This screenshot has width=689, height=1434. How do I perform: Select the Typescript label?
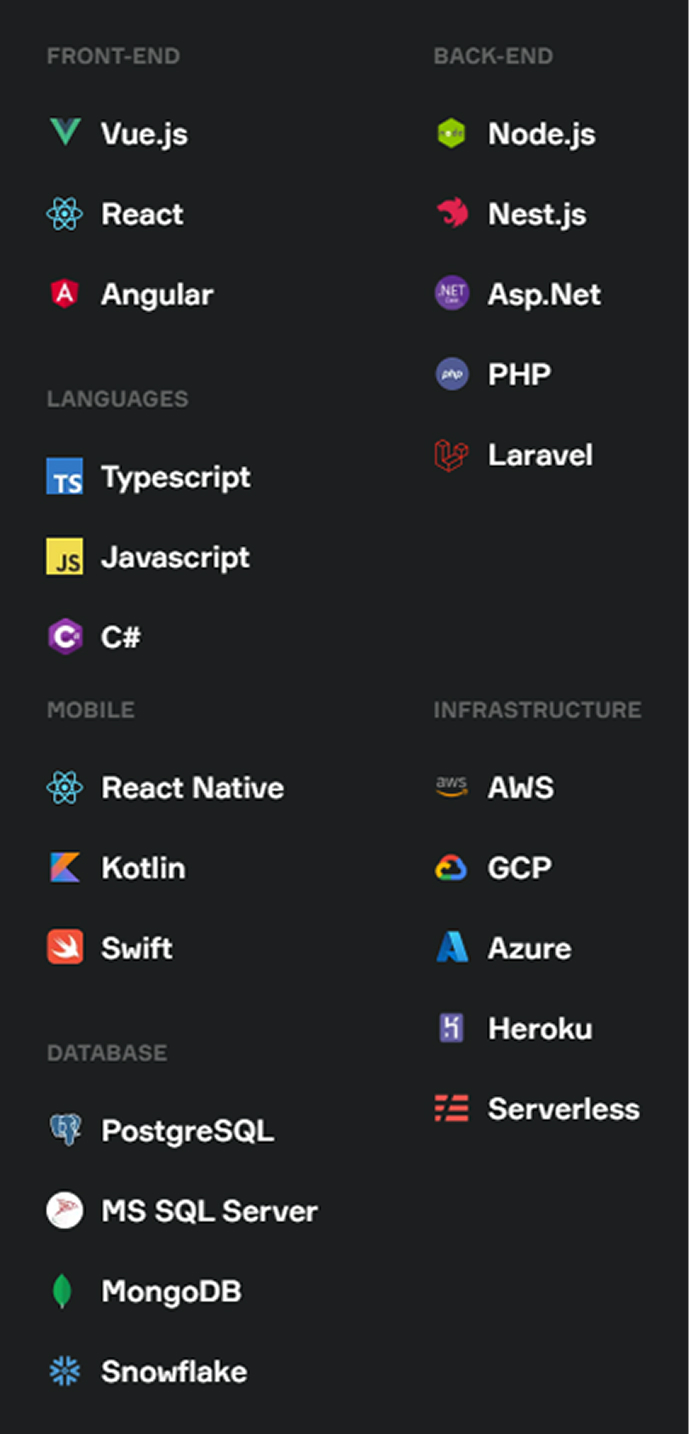(176, 477)
